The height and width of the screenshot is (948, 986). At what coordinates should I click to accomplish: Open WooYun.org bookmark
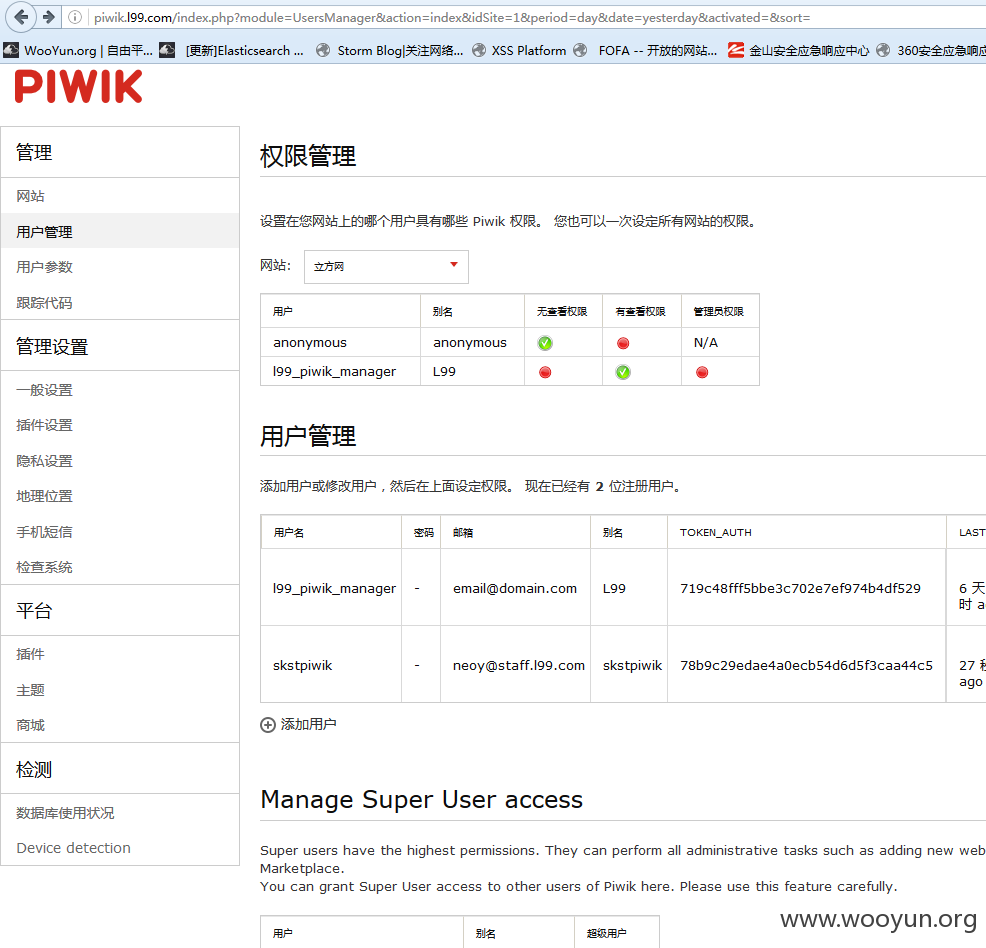coord(78,50)
